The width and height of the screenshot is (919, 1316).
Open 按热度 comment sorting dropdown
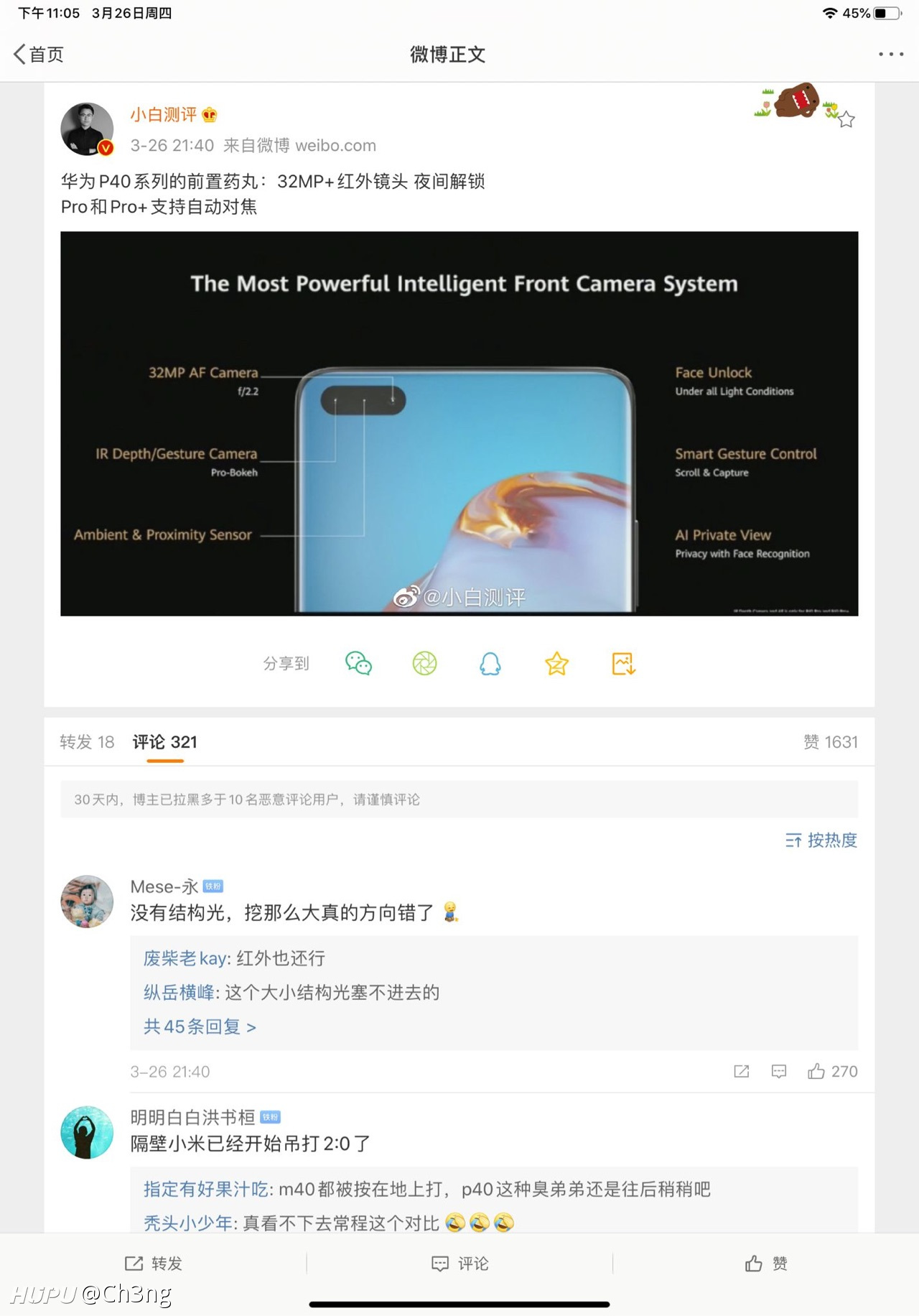[821, 840]
